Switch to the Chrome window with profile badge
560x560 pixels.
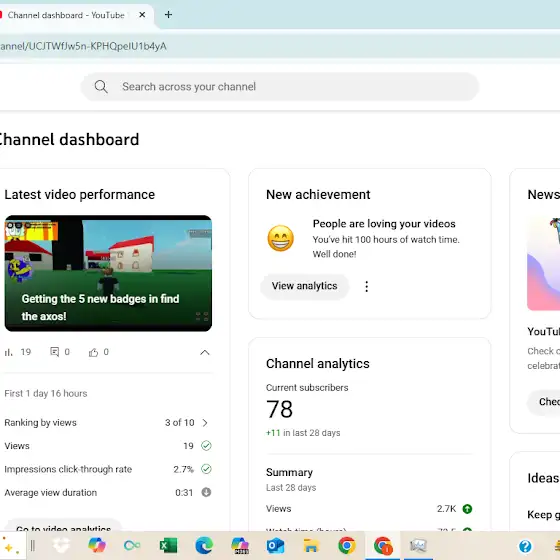(x=383, y=546)
